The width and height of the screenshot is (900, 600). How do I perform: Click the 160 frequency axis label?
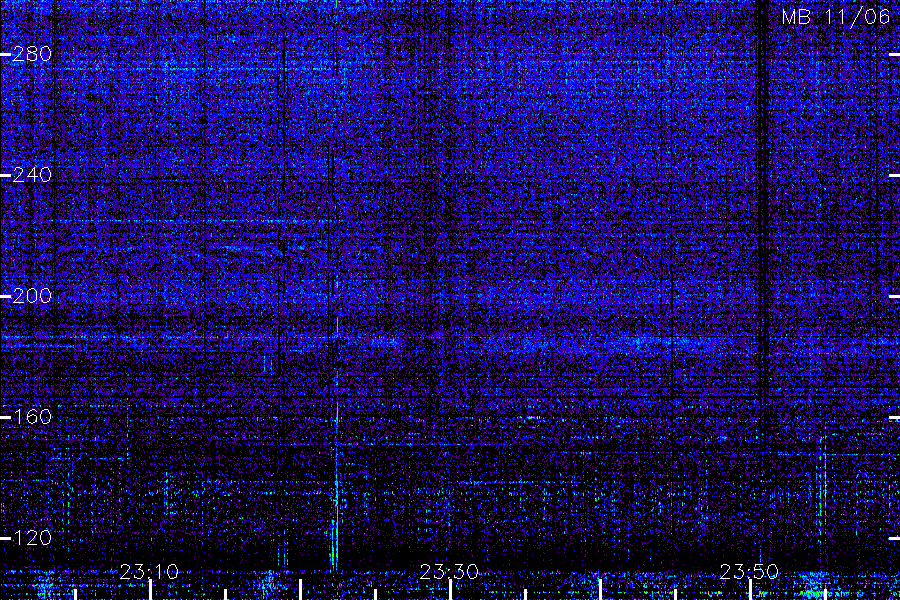pos(32,417)
